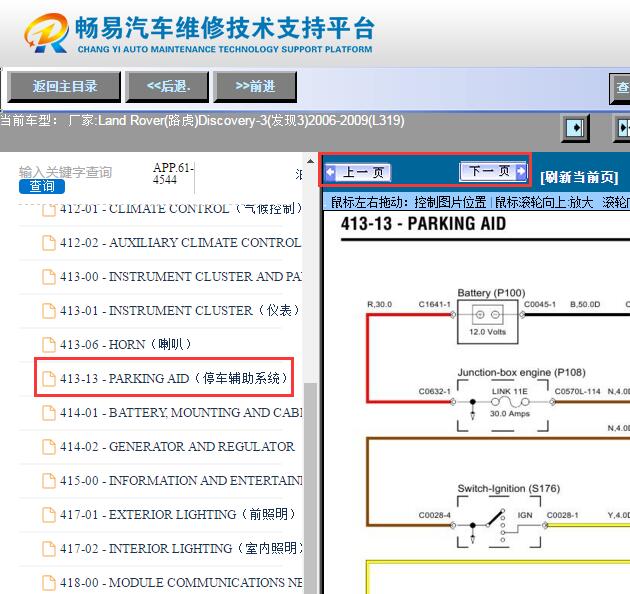The height and width of the screenshot is (594, 630).
Task: Go to next page with 下一页
Action: coord(493,172)
